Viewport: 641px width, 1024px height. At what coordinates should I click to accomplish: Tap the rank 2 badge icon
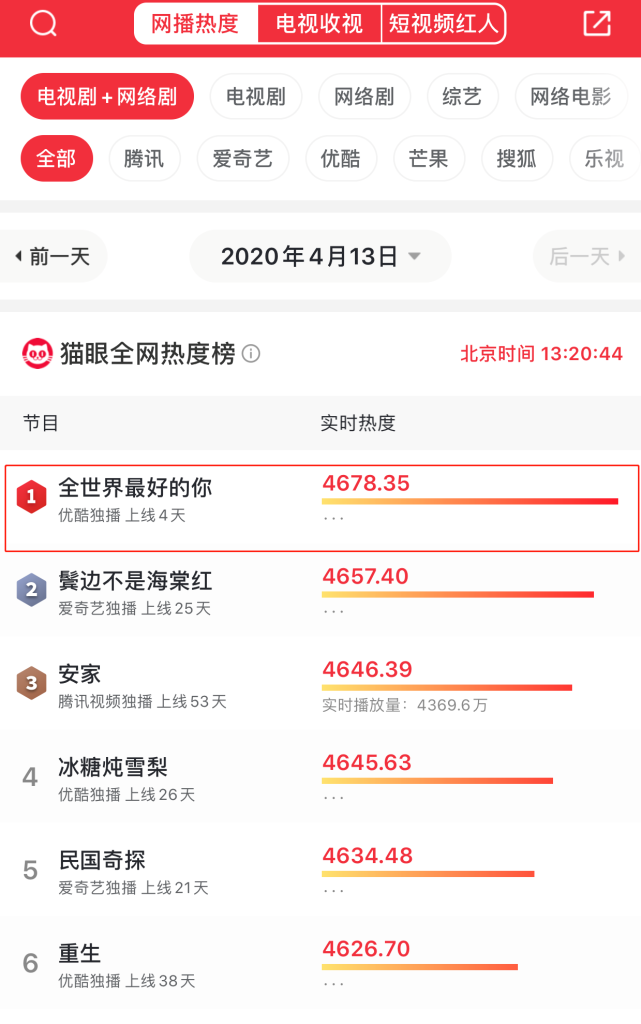(x=32, y=590)
